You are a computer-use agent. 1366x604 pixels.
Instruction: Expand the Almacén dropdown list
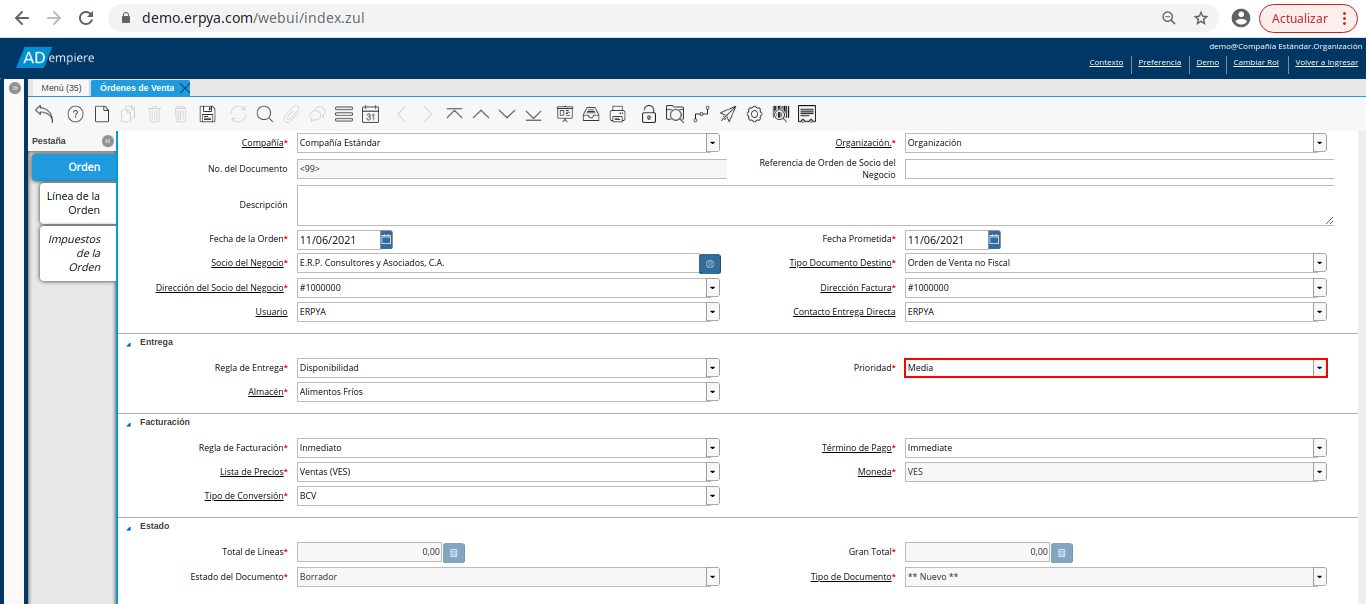coord(712,392)
